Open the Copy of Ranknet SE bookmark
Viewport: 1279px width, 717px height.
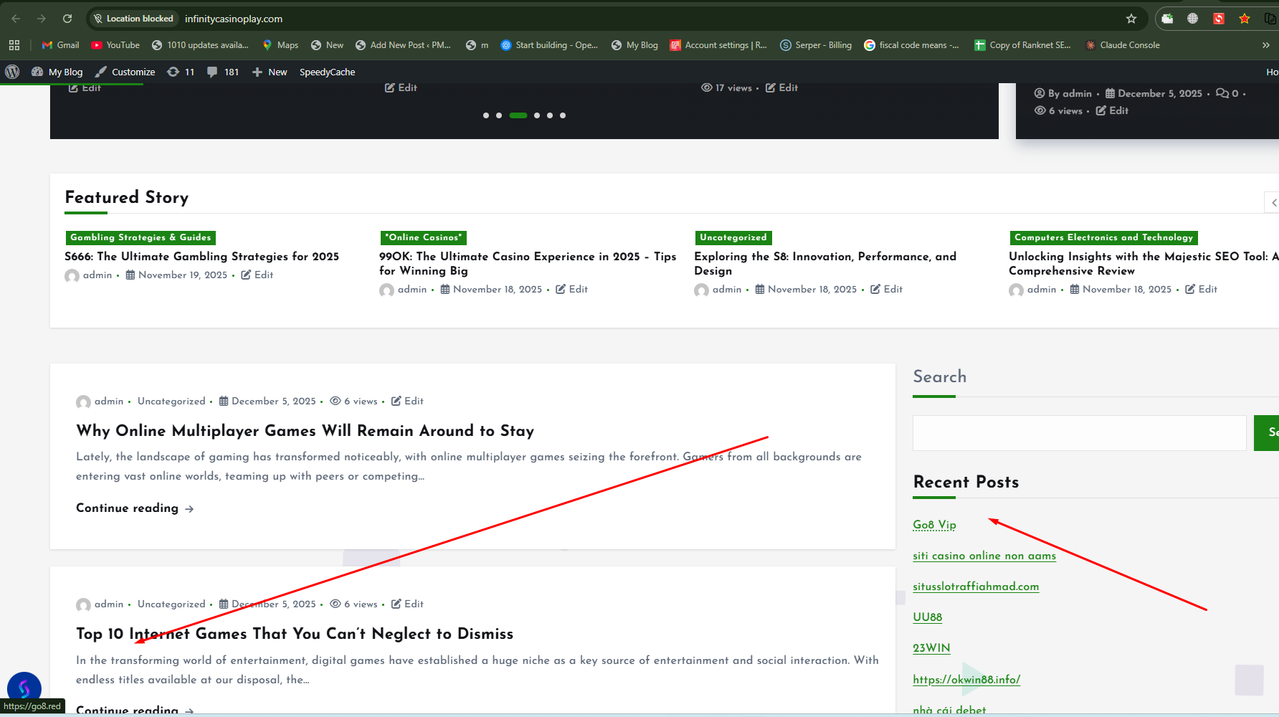(x=1022, y=45)
